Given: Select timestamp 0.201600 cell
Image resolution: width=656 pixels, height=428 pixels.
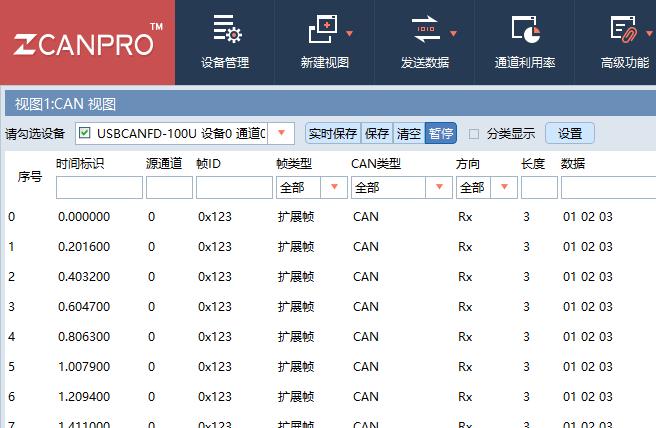Looking at the screenshot, I should point(84,247).
